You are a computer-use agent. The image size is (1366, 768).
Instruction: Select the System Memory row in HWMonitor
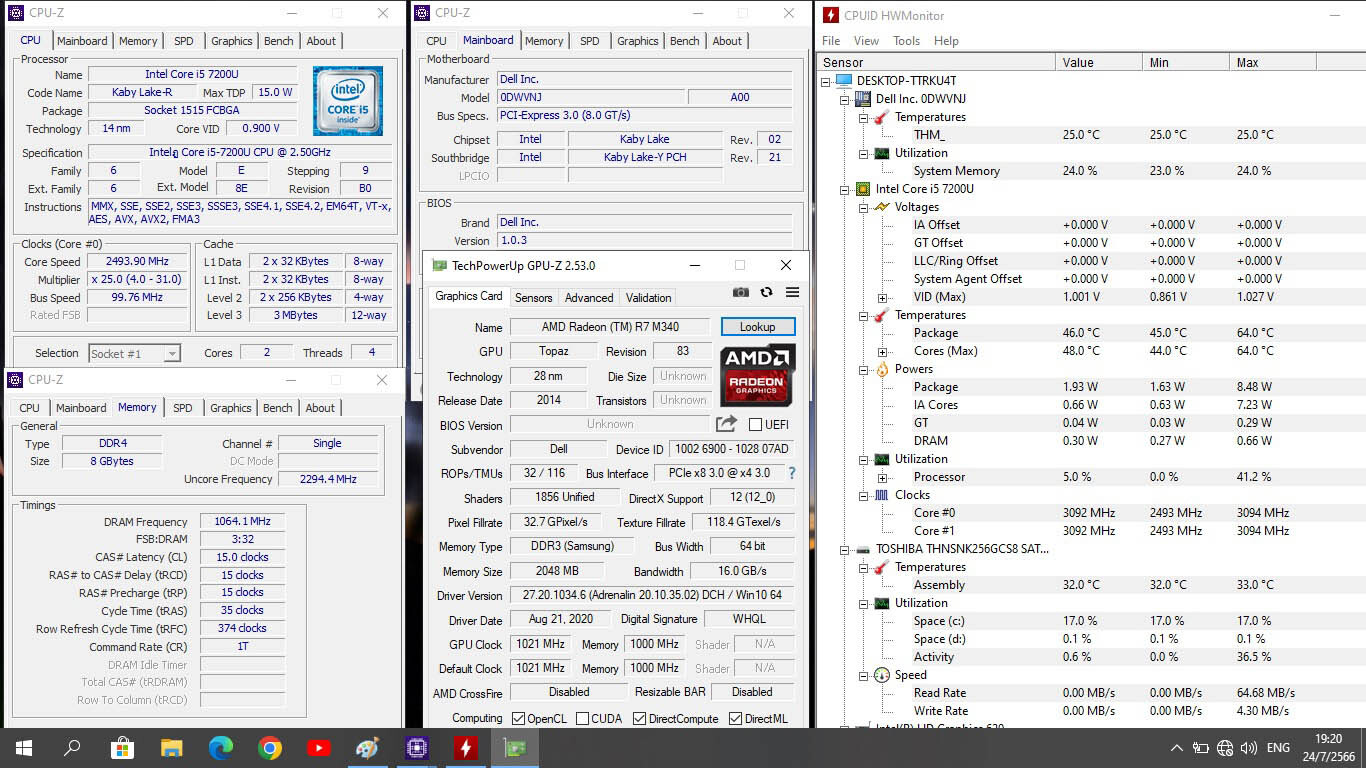pyautogui.click(x=1091, y=171)
